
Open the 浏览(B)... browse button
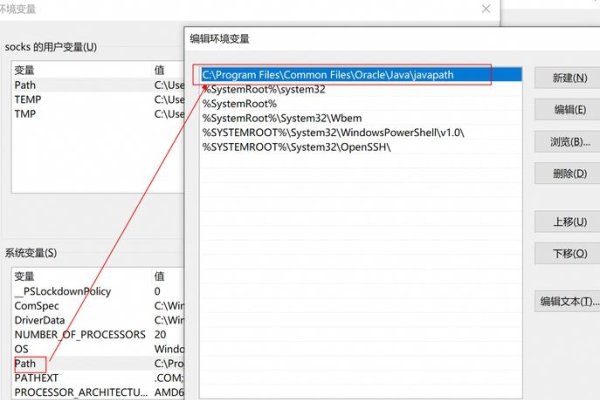pyautogui.click(x=567, y=142)
